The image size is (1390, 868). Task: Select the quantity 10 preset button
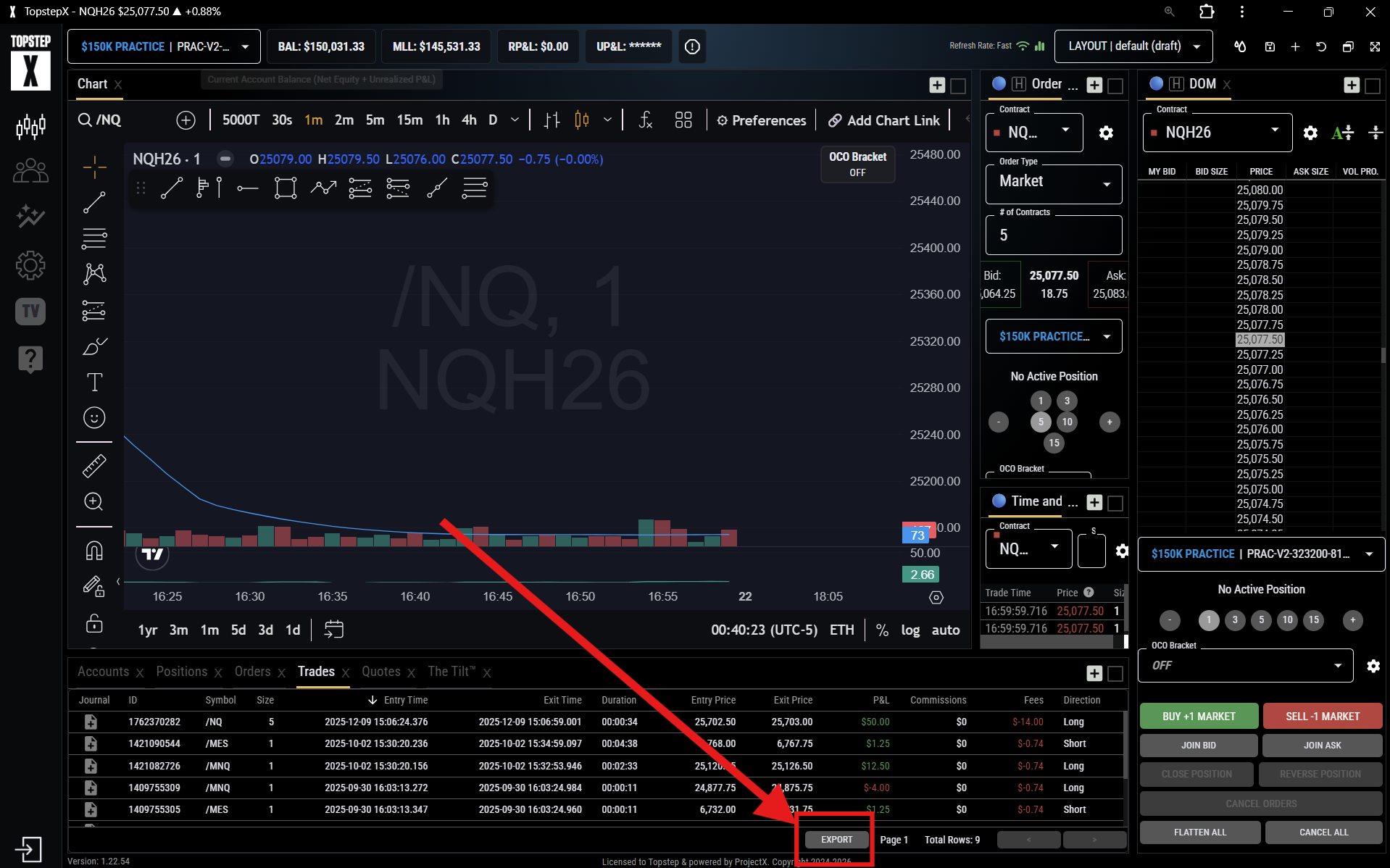[1066, 422]
